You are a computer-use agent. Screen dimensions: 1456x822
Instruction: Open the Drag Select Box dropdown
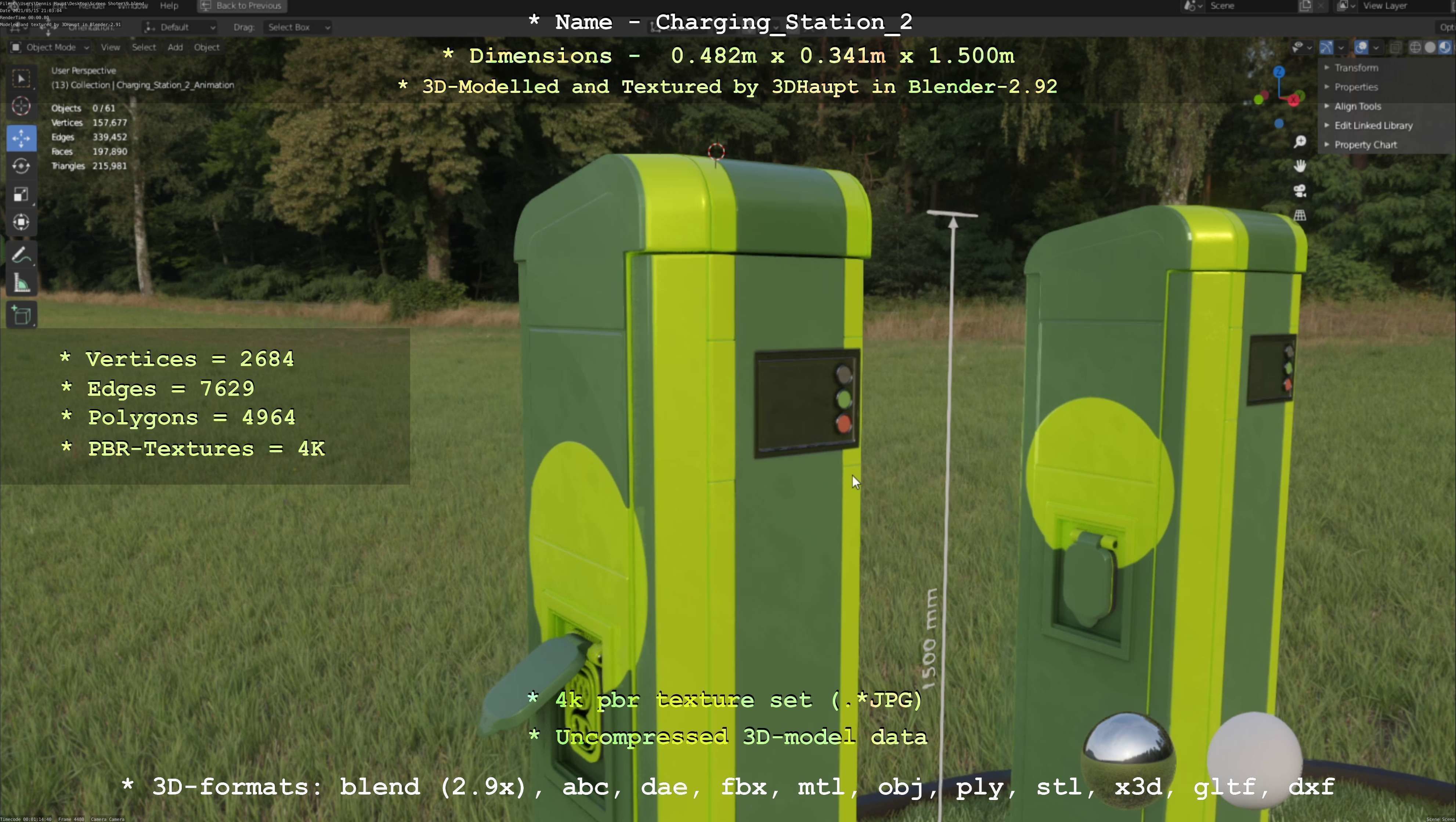point(297,27)
